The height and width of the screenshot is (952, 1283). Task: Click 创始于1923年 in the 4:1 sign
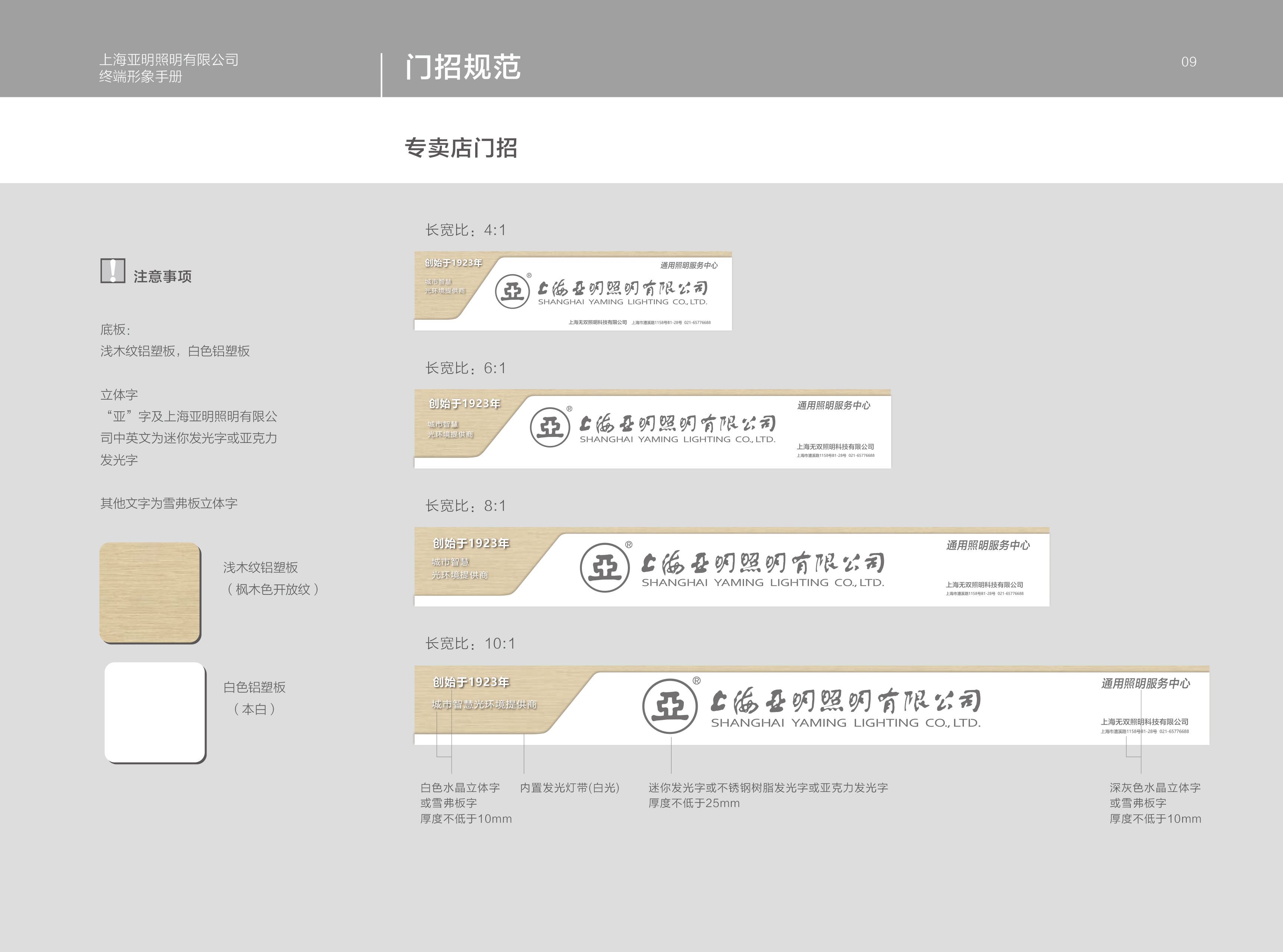click(454, 263)
